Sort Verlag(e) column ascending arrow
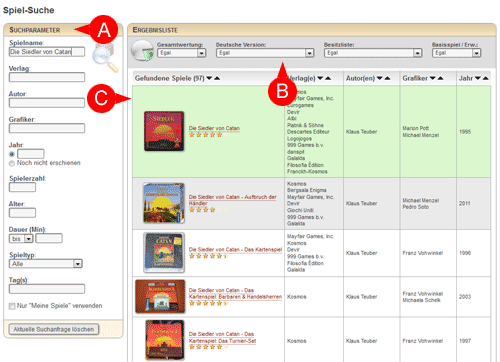Image resolution: width=500 pixels, height=362 pixels. coord(328,78)
